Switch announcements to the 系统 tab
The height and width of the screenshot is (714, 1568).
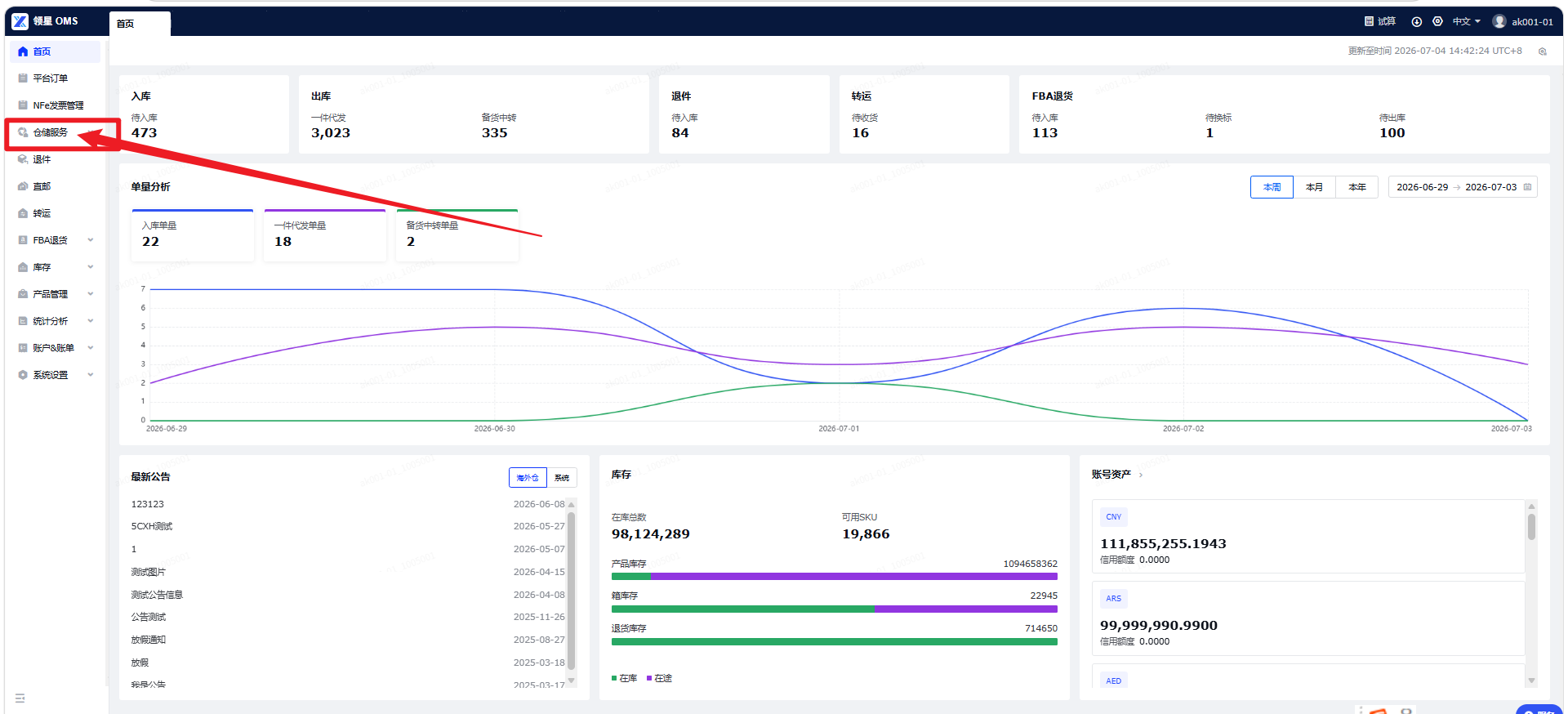point(562,478)
